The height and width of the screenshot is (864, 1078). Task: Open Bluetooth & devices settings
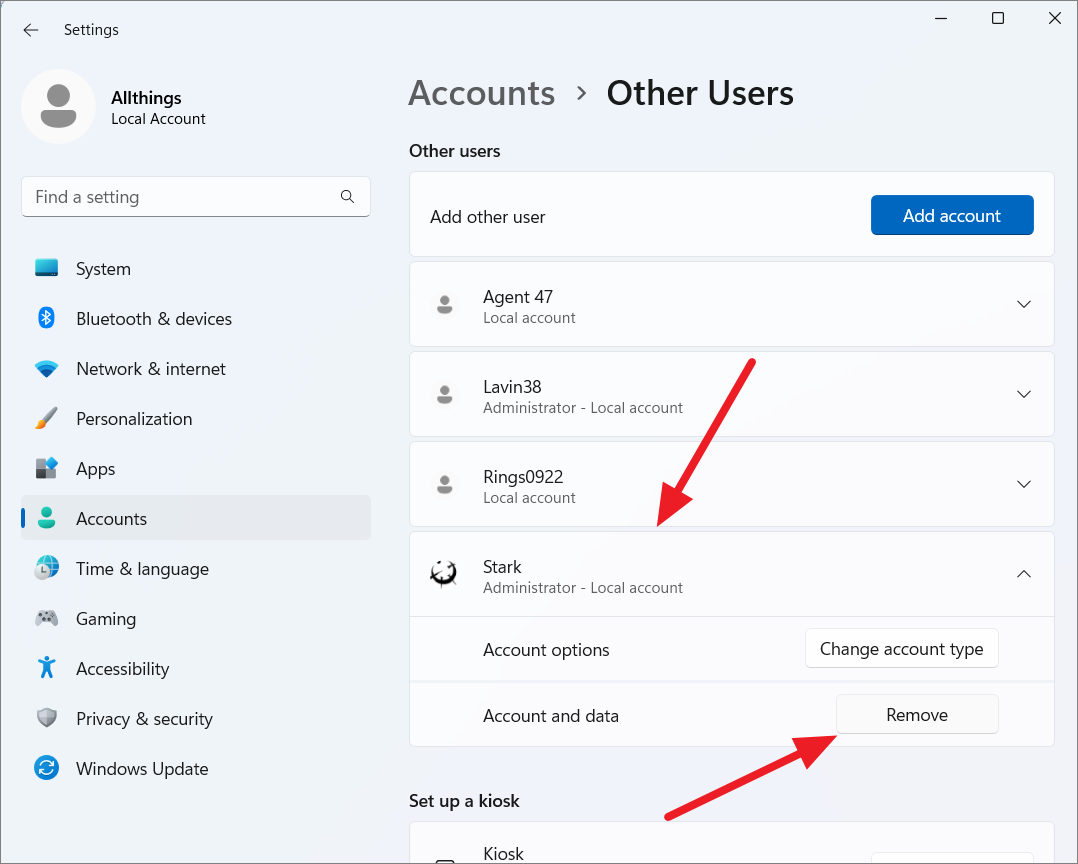pos(154,318)
